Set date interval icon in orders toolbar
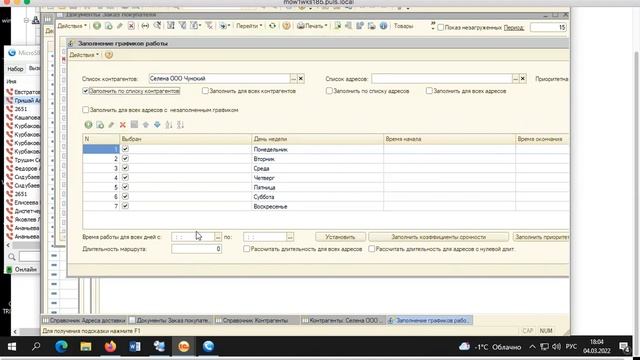 [x=145, y=26]
